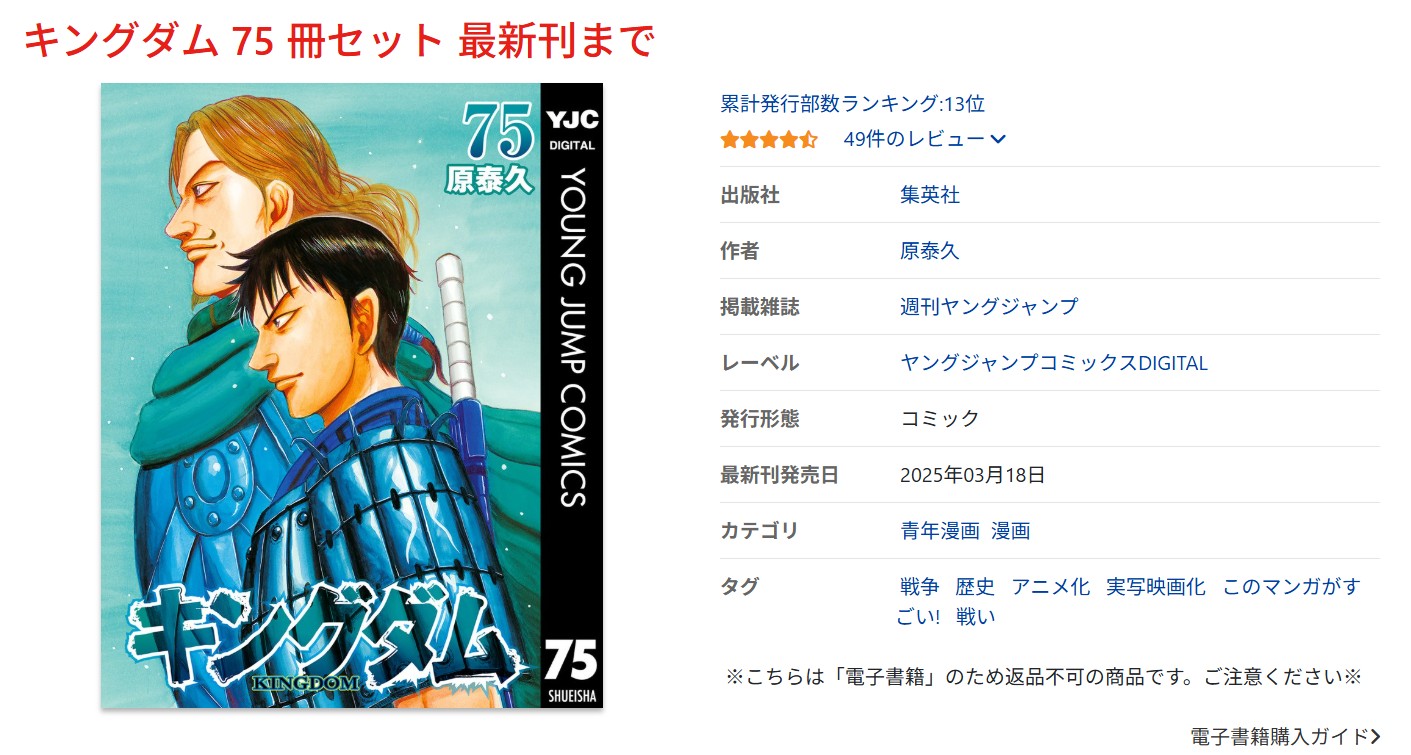The height and width of the screenshot is (755, 1411).
Task: Open the 青年漫画 category link
Action: pos(940,531)
